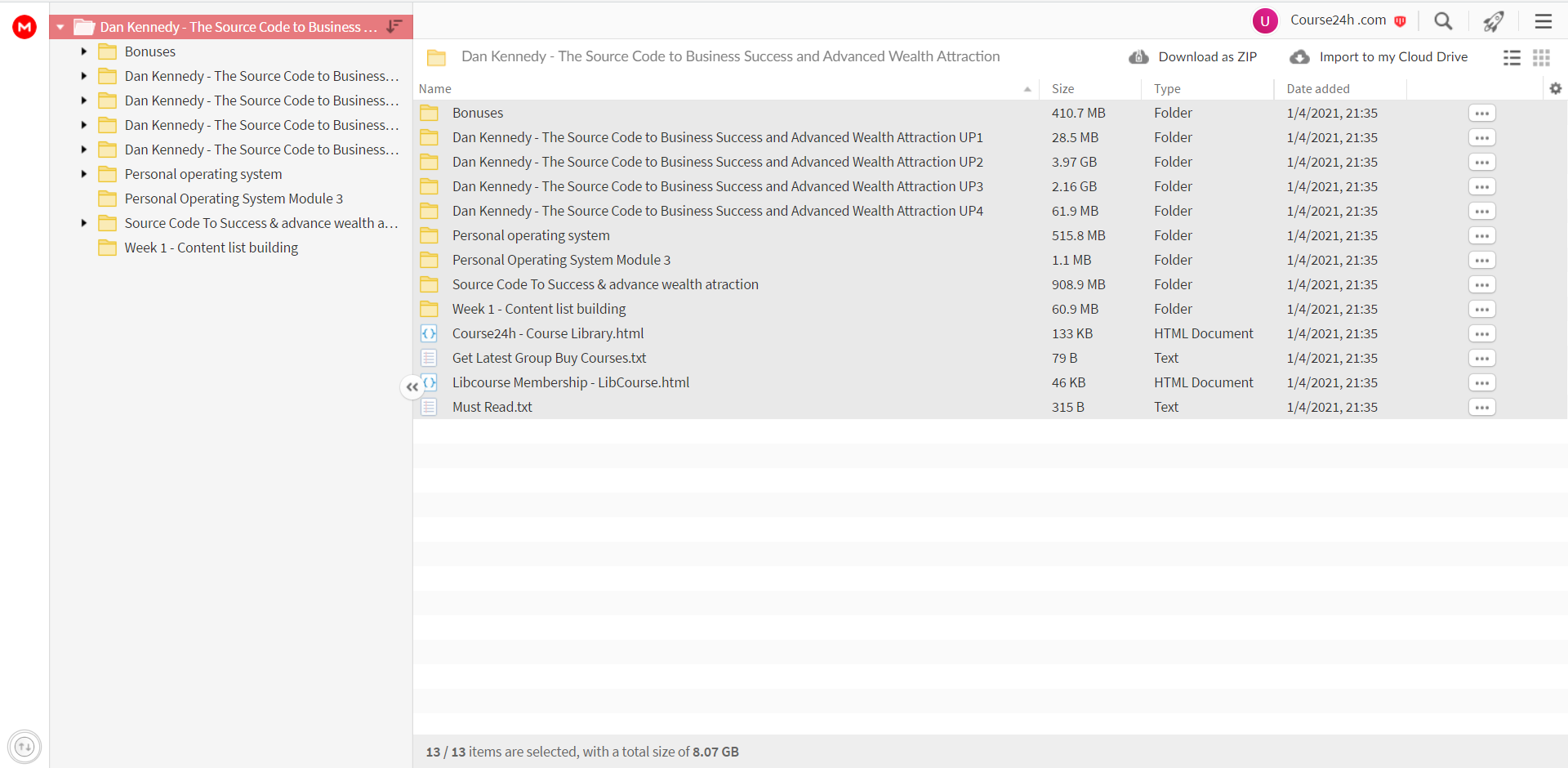The image size is (1568, 768).
Task: Open options menu for UP2 folder row
Action: click(1482, 163)
